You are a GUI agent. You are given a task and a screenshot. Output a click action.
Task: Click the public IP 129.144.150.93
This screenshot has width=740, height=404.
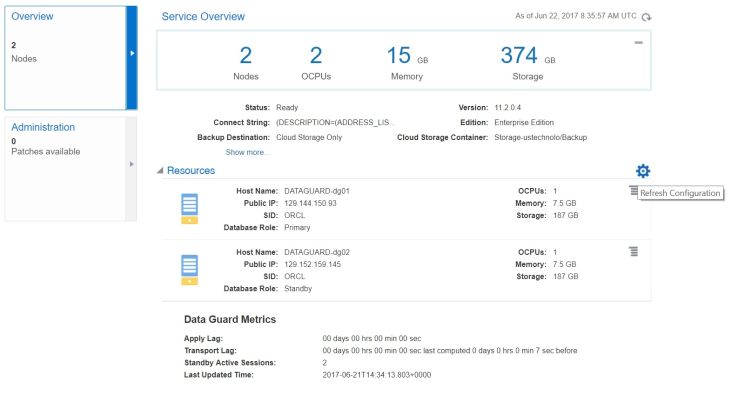[311, 203]
